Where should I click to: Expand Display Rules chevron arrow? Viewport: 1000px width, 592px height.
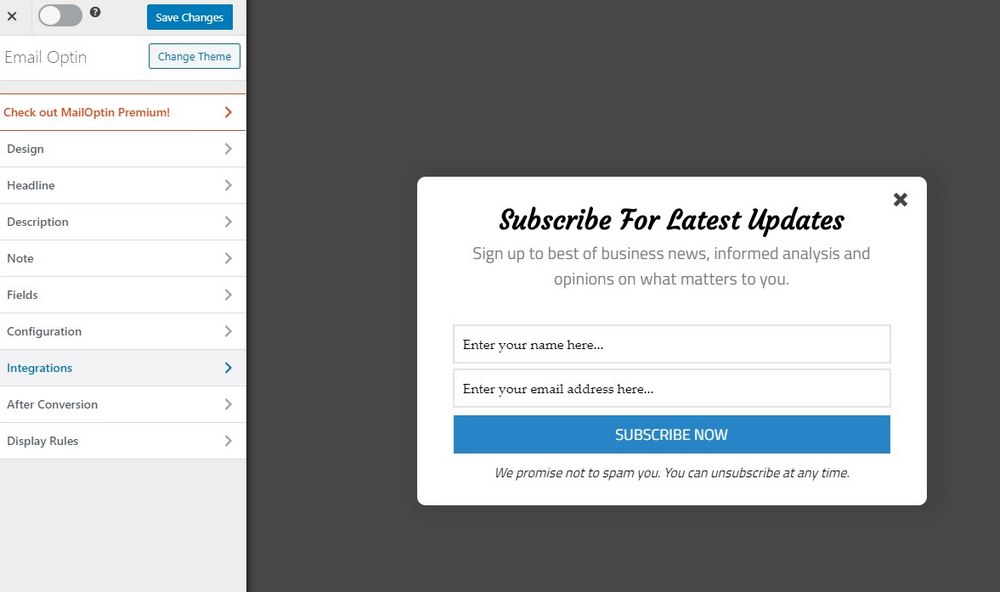228,441
